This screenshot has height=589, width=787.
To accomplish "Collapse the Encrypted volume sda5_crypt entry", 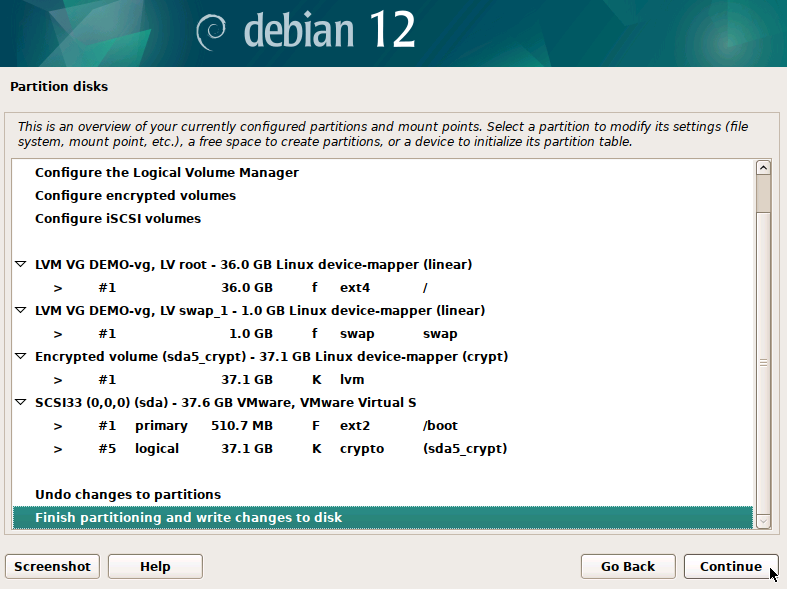I will pyautogui.click(x=21, y=357).
